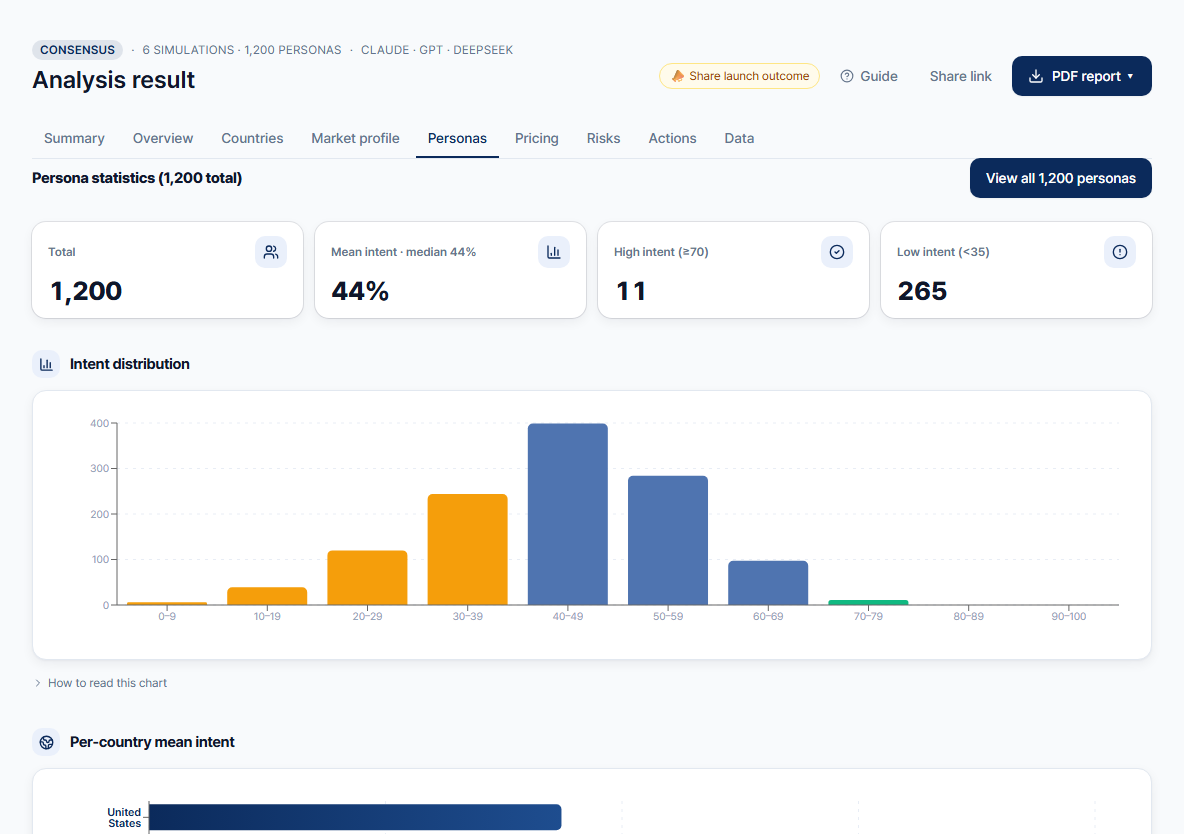The width and height of the screenshot is (1184, 834).
Task: Click the 0–9 intent bar
Action: point(167,603)
